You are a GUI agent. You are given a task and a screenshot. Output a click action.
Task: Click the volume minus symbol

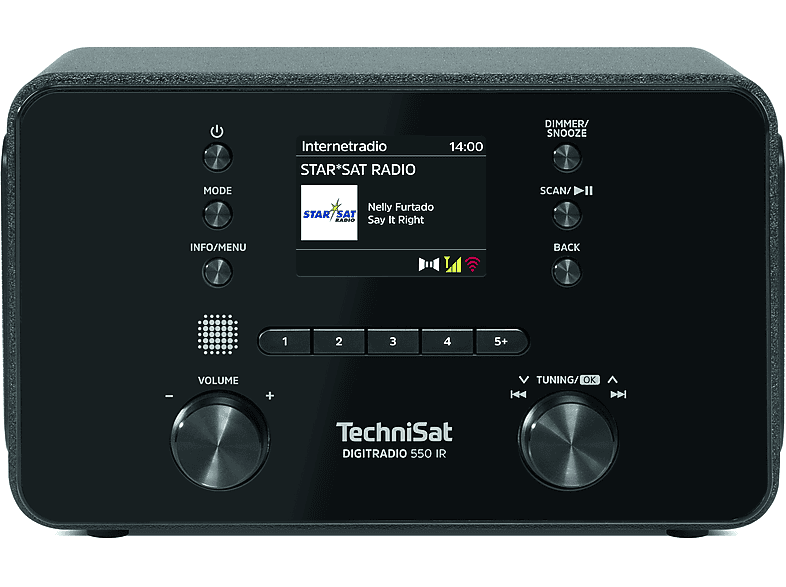point(169,396)
